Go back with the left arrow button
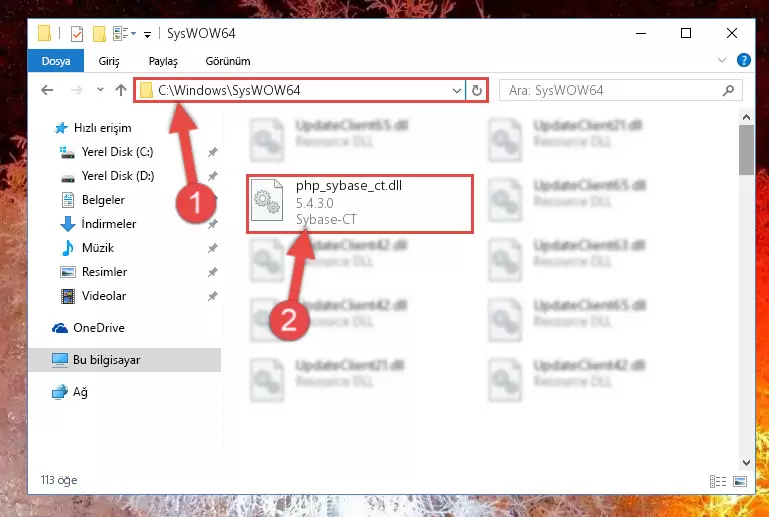This screenshot has height=517, width=769. pos(47,90)
